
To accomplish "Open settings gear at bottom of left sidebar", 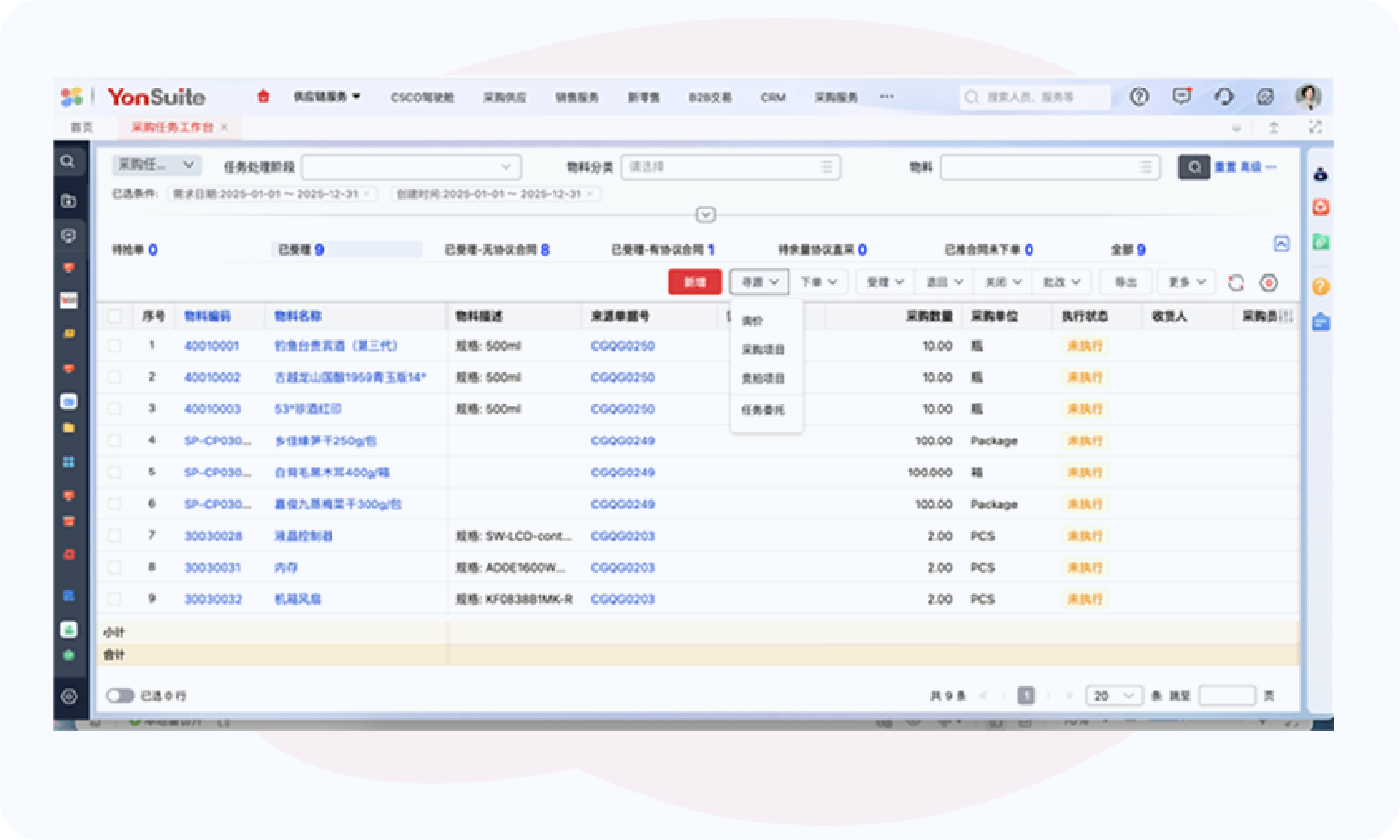I will tap(69, 696).
